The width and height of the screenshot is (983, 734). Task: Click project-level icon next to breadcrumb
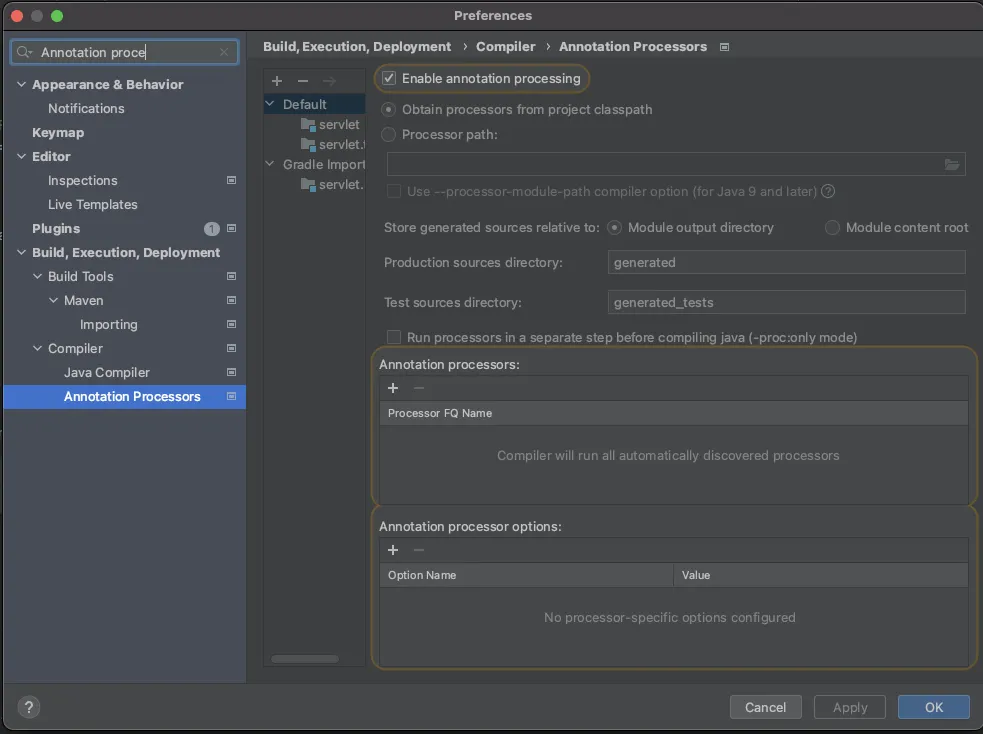tap(725, 47)
